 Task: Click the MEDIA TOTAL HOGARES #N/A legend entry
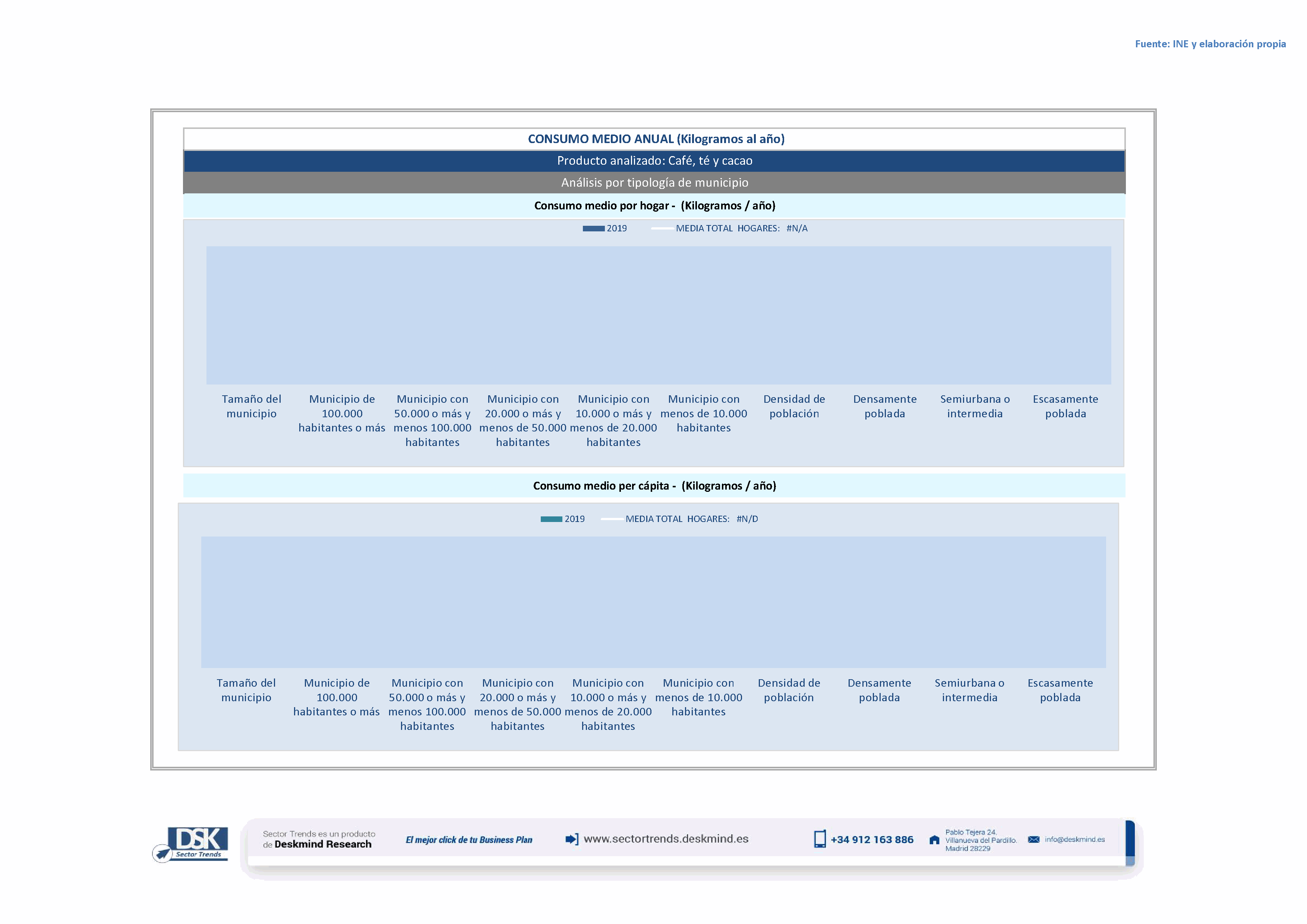coord(741,228)
